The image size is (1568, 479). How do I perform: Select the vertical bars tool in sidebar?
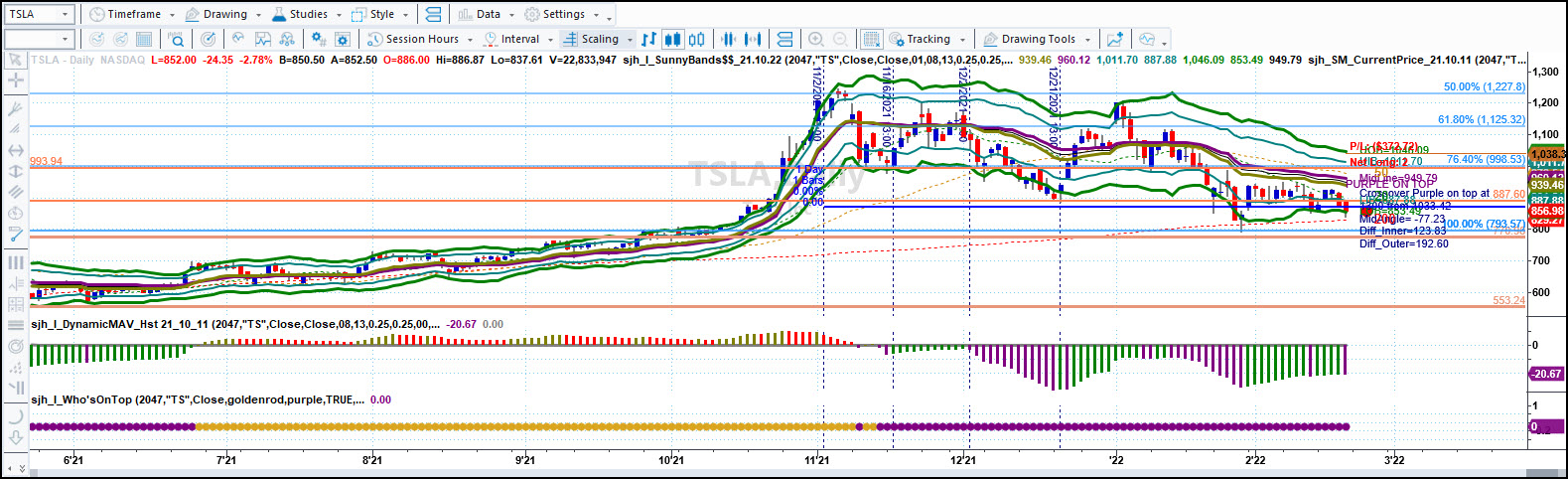15,262
